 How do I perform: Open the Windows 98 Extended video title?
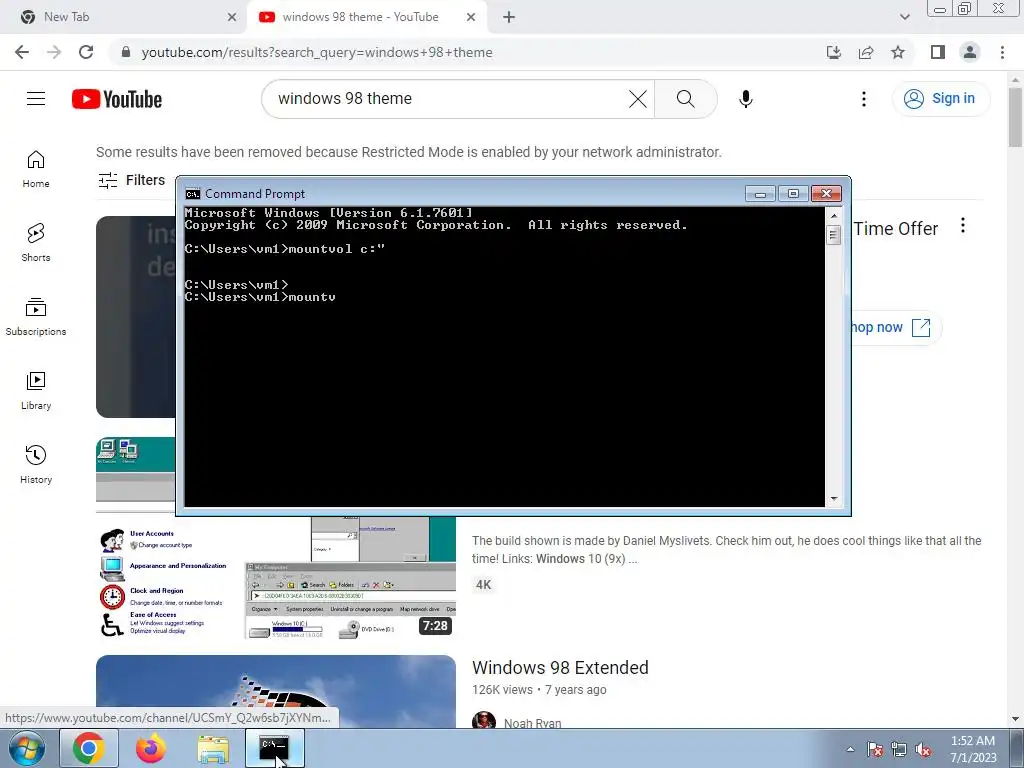tap(560, 667)
